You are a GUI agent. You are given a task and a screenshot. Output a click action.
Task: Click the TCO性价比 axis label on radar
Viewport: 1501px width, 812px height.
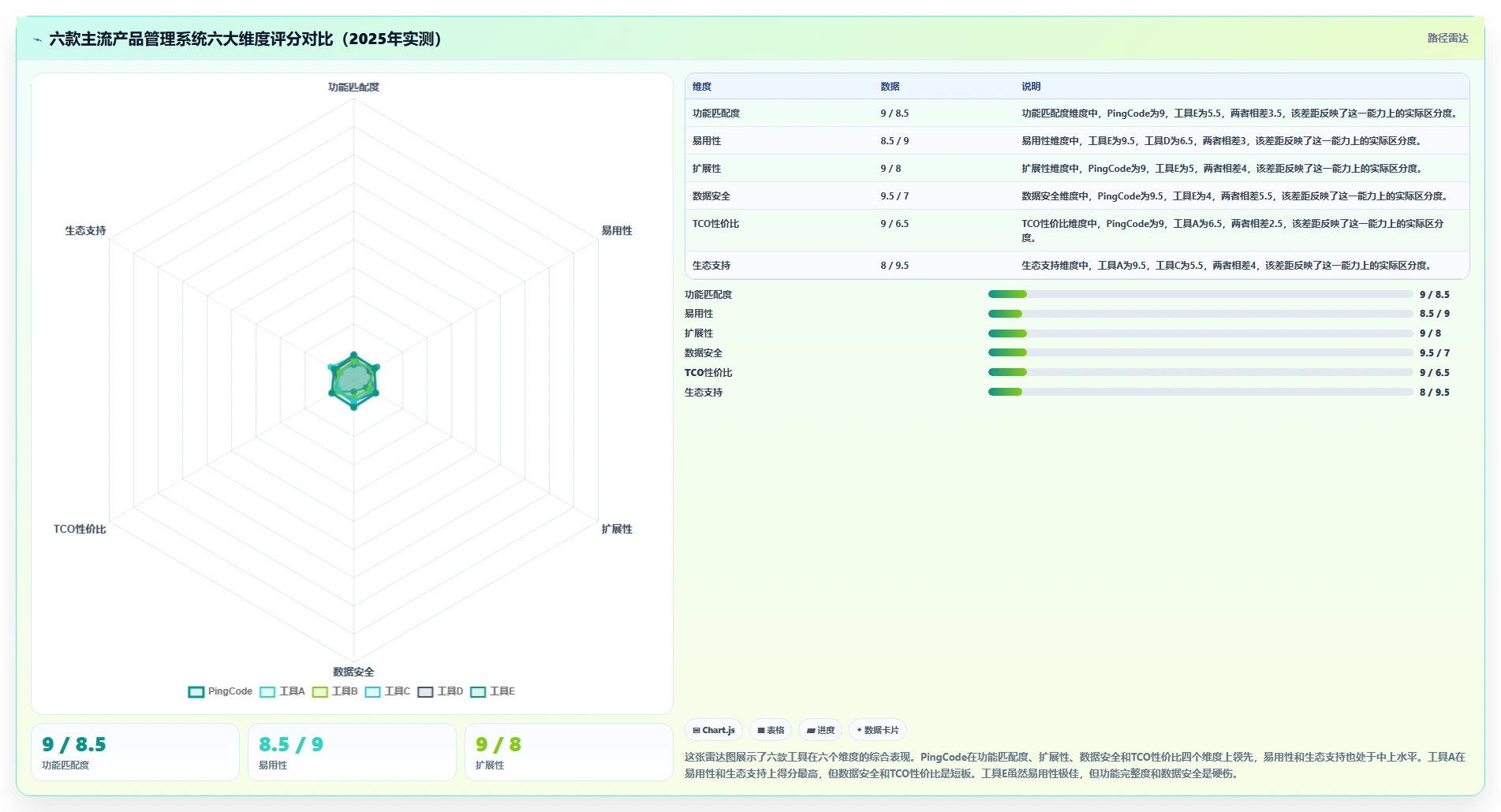click(80, 529)
